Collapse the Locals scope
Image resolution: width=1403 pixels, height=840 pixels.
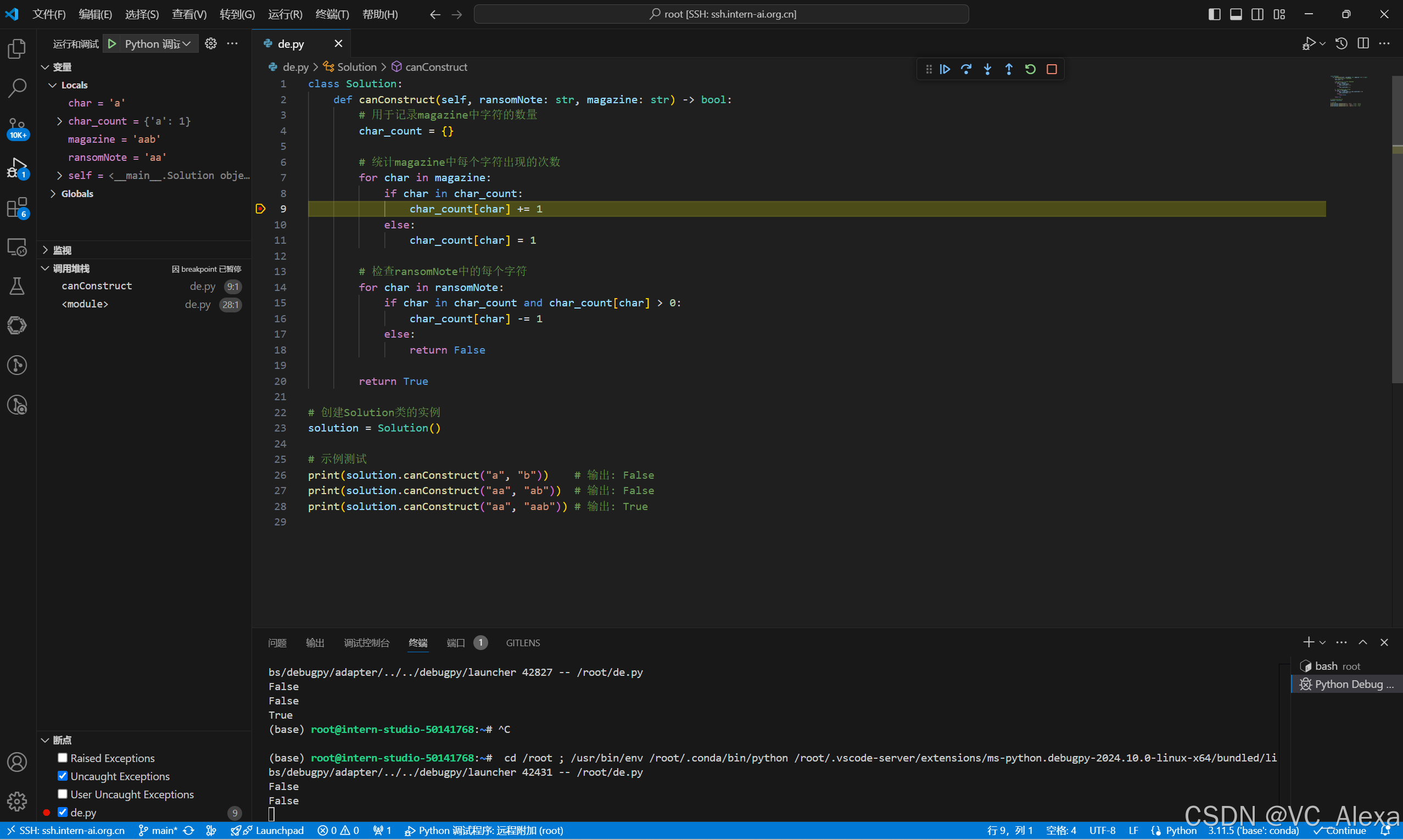coord(53,85)
